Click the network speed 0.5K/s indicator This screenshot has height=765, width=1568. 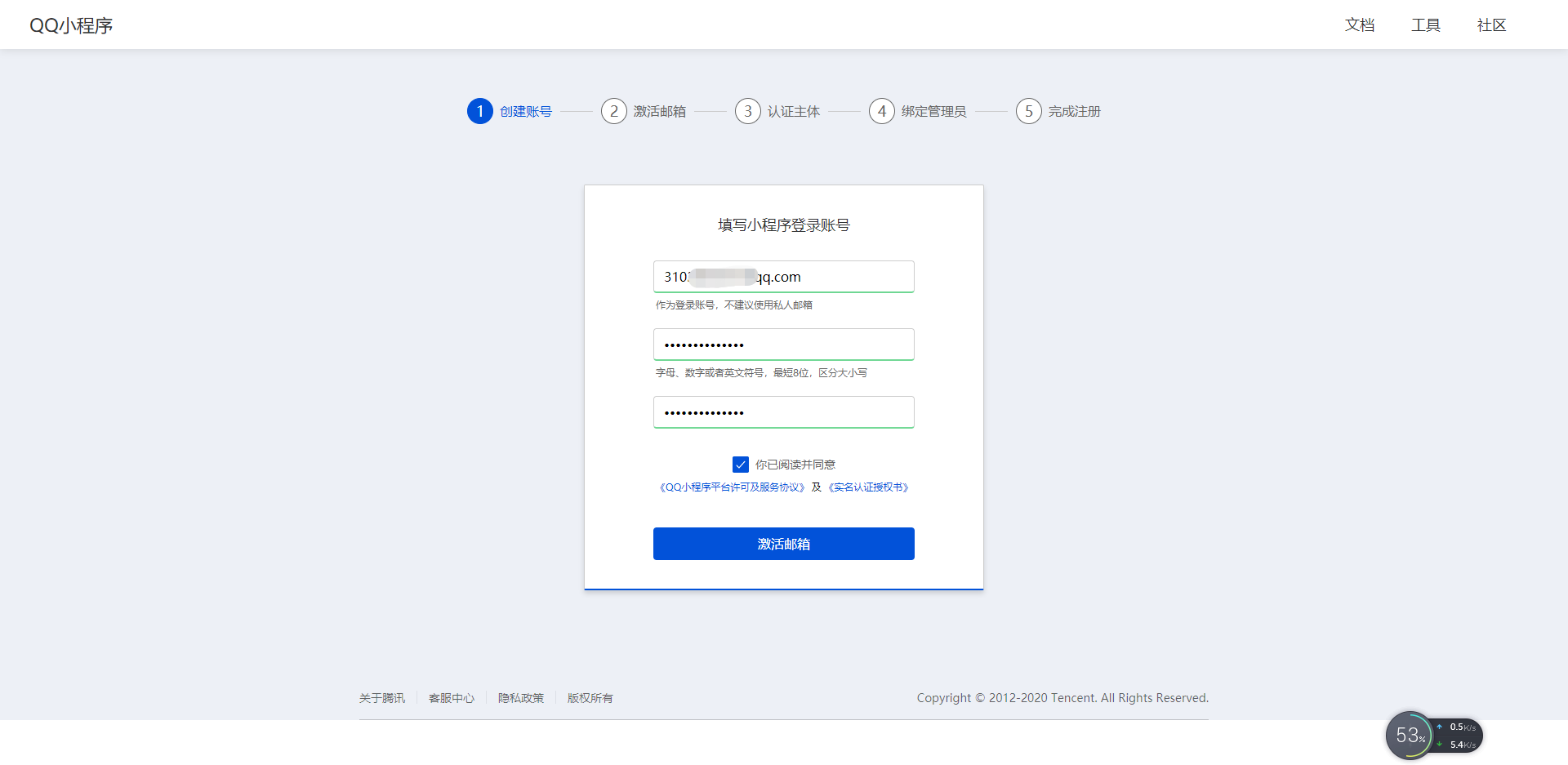click(1457, 727)
